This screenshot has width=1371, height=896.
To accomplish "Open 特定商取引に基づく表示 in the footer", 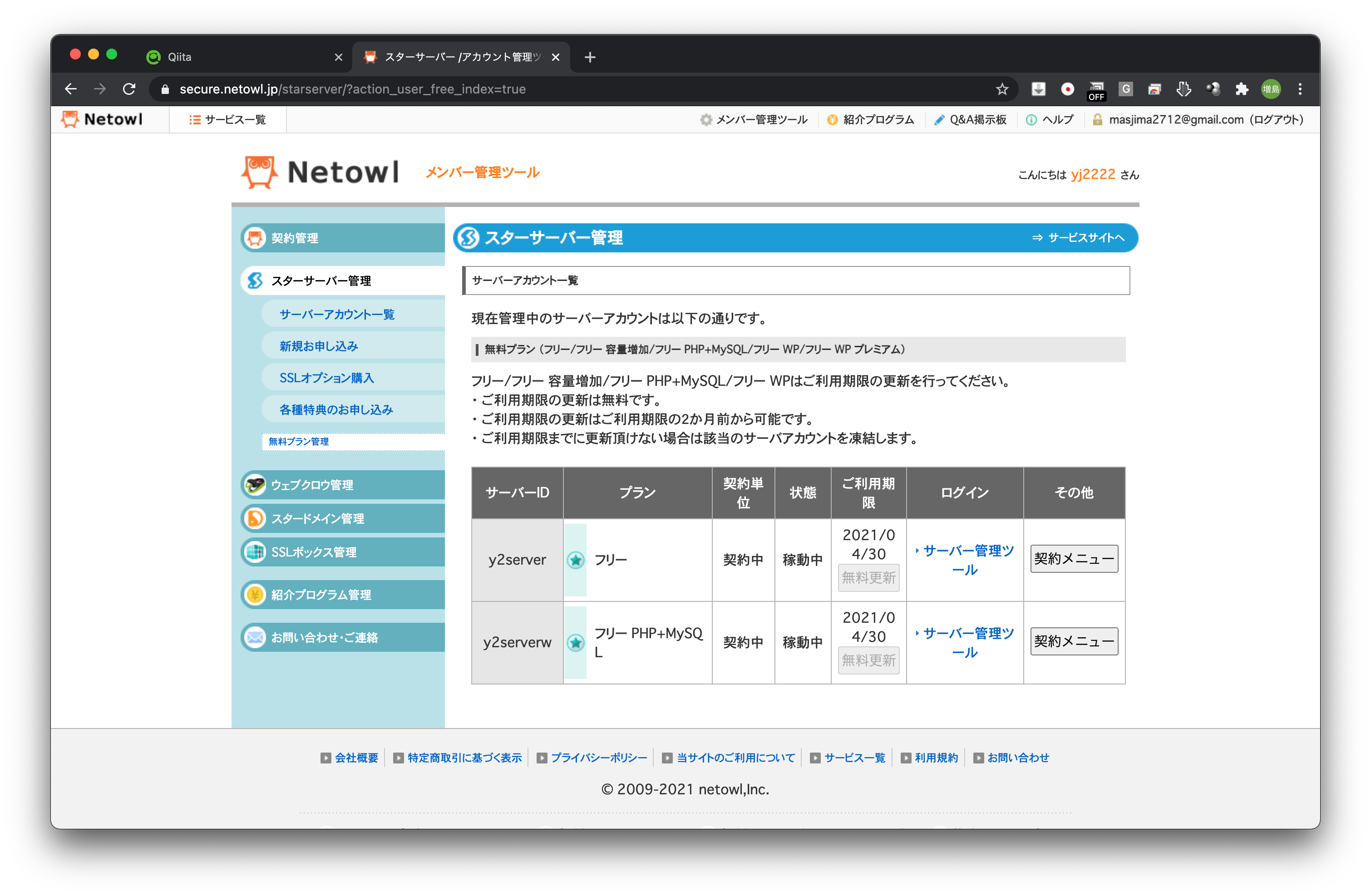I will (464, 757).
